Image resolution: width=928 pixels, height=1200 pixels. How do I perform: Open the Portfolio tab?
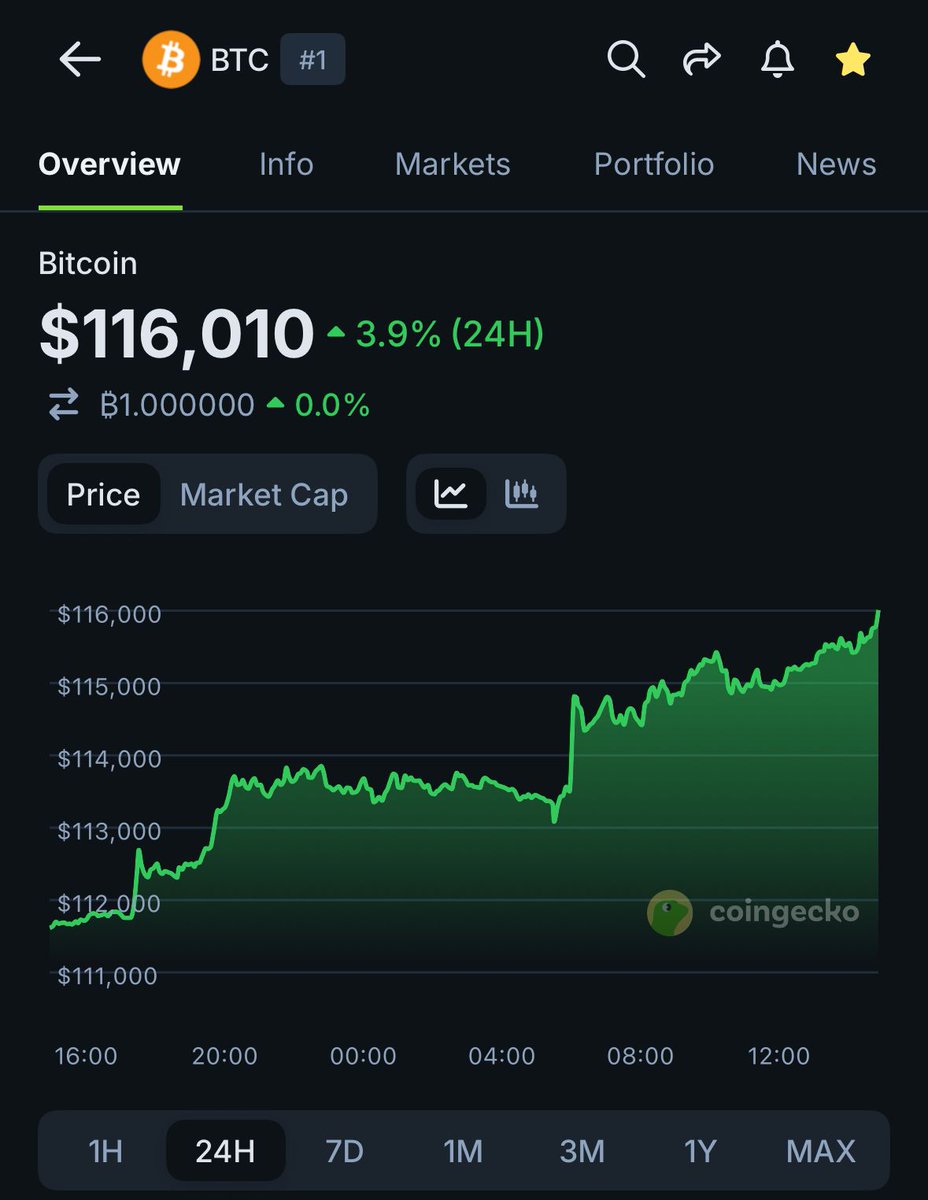(x=654, y=164)
